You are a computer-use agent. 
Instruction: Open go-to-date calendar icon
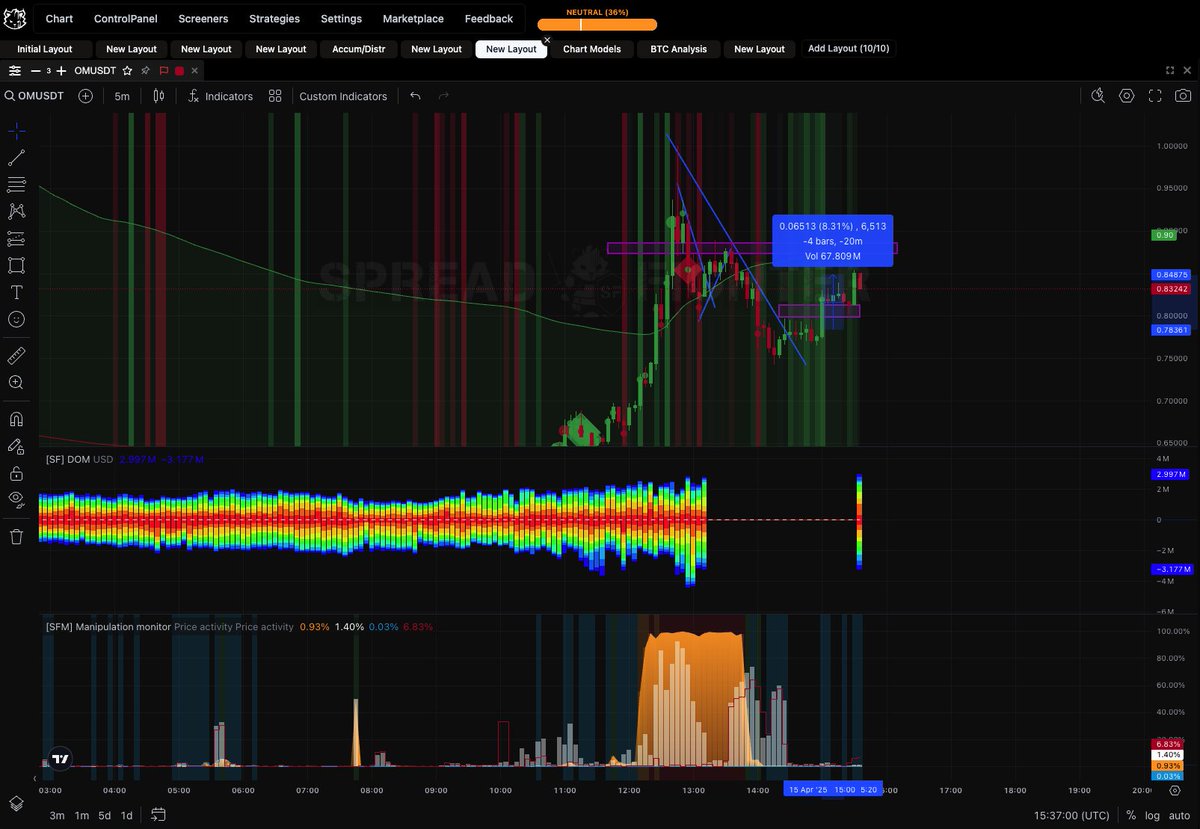(158, 815)
